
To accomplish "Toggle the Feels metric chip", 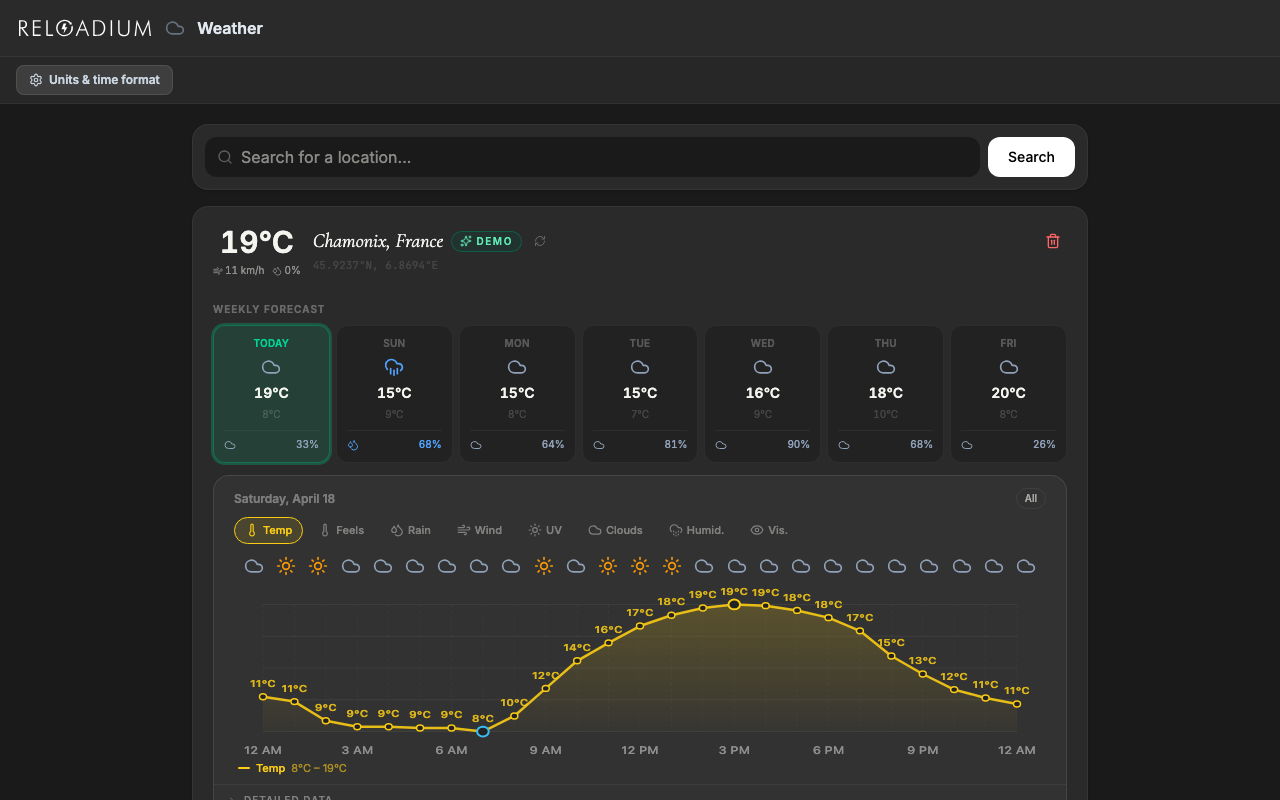I will 342,530.
